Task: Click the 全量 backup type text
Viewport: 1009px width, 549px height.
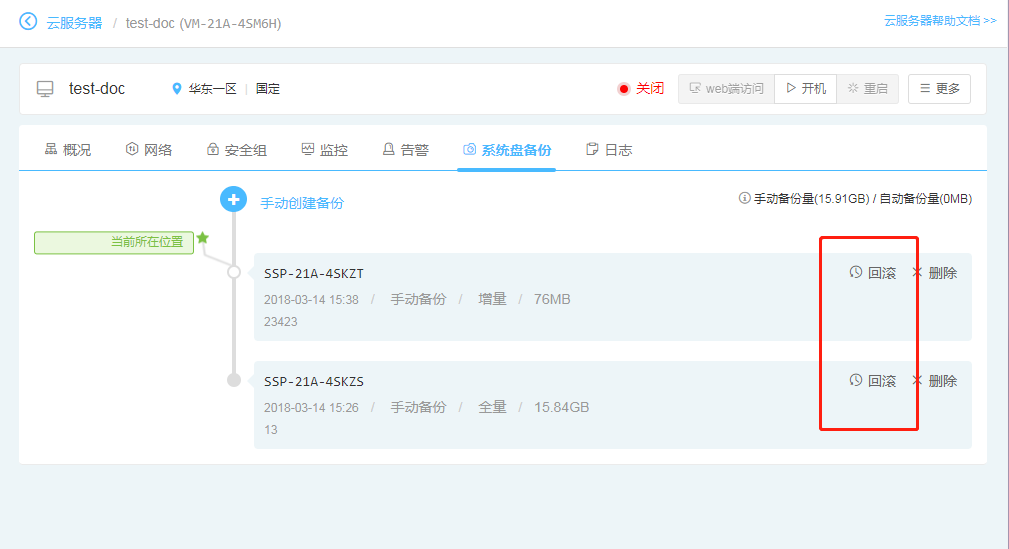Action: [492, 407]
